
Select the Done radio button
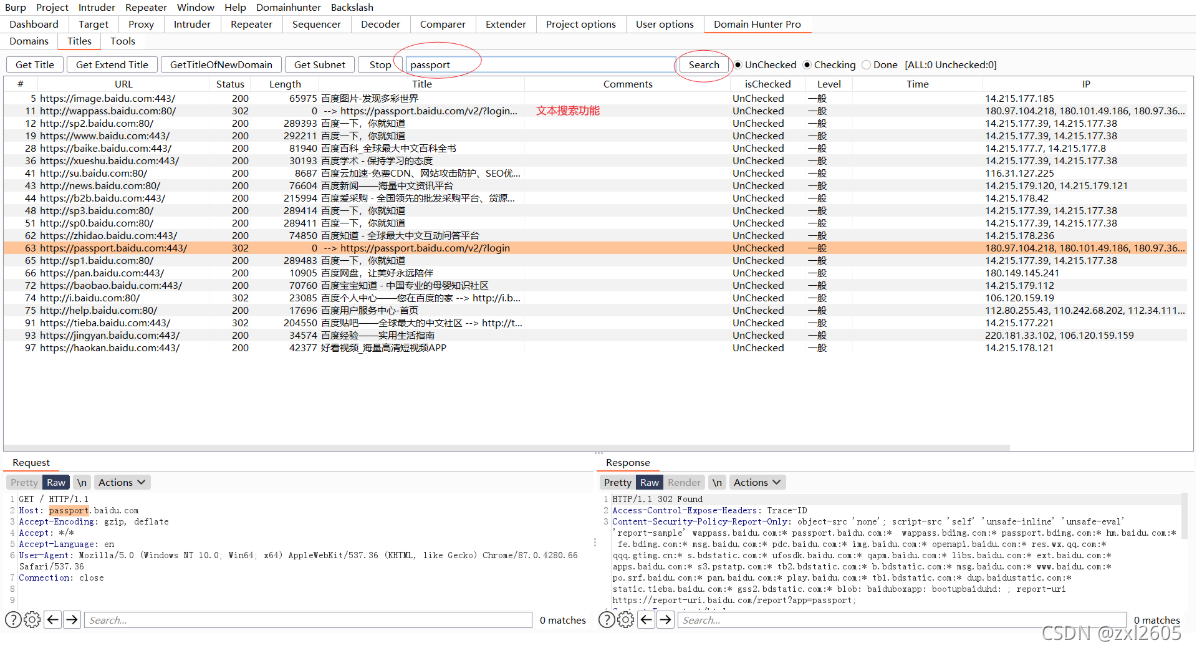pos(866,65)
